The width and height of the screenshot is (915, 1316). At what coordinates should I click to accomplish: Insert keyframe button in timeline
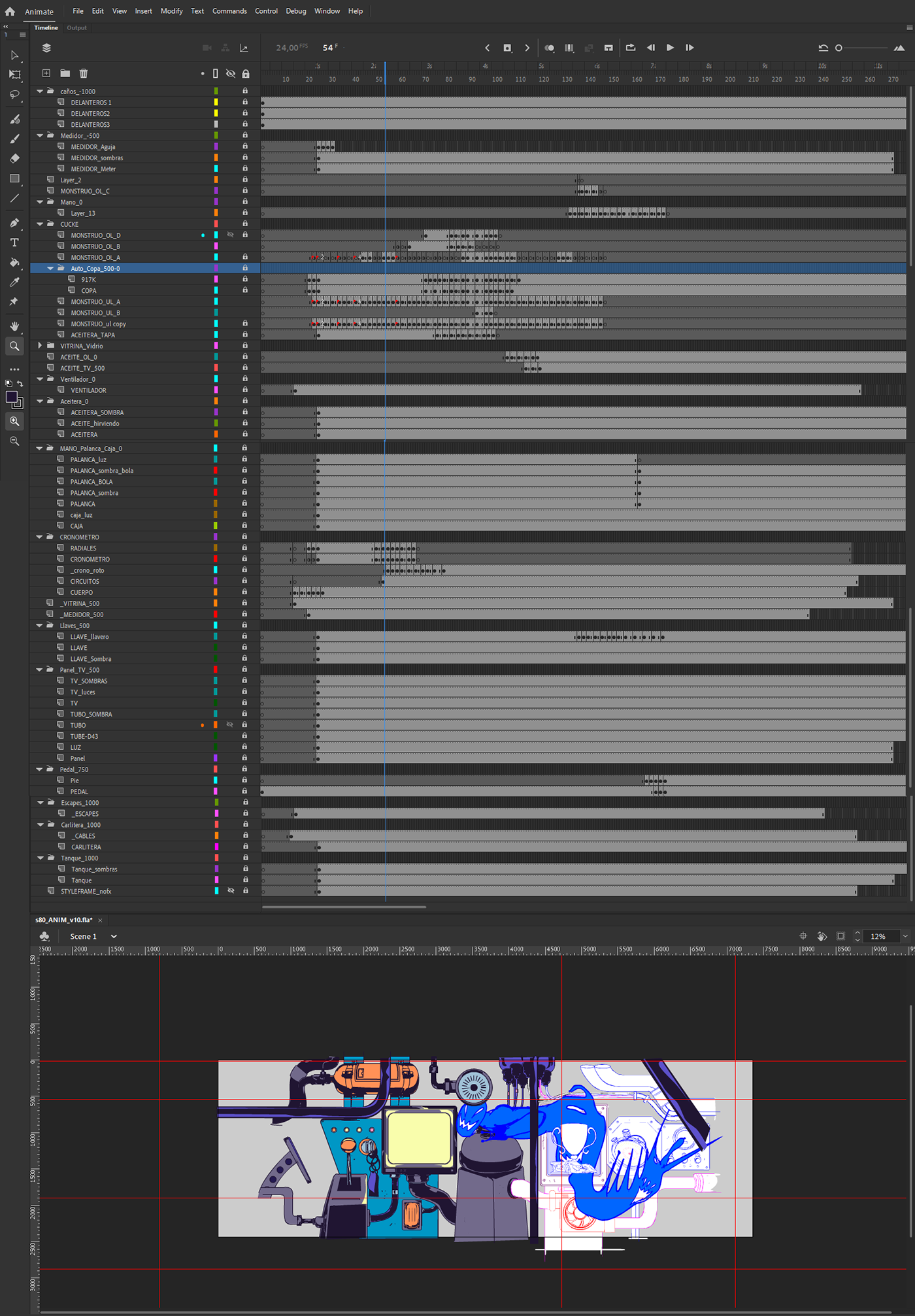click(507, 48)
